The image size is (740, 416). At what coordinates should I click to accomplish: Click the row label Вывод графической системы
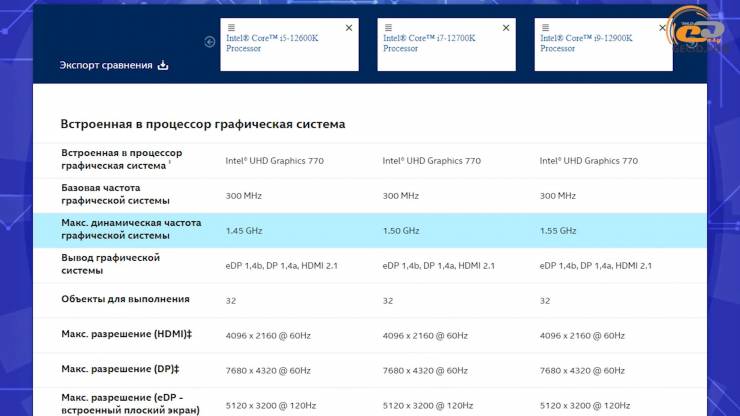110,264
